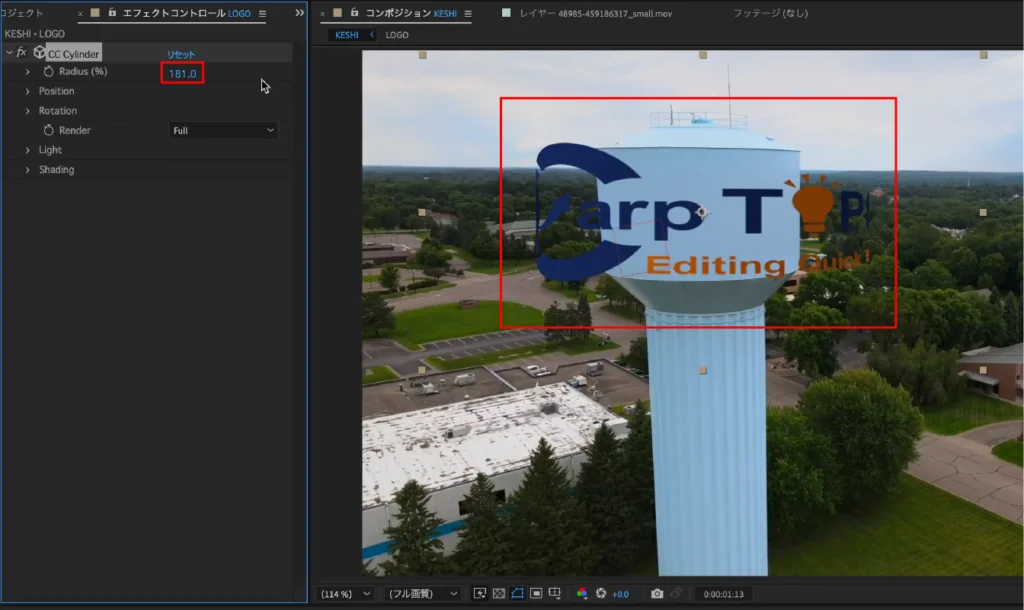Image resolution: width=1024 pixels, height=610 pixels.
Task: Toggle the transparency grid
Action: click(x=499, y=593)
